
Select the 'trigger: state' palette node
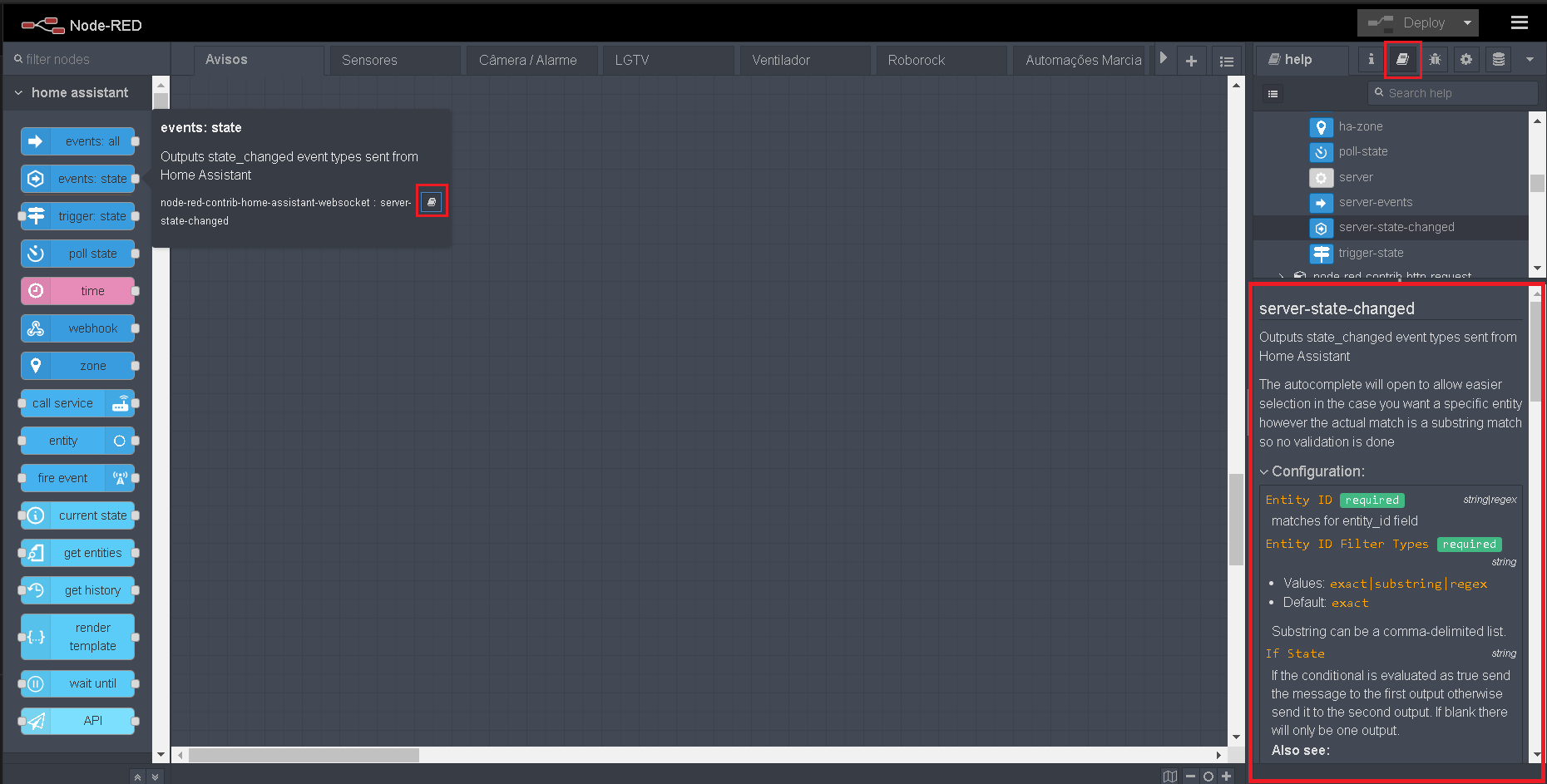78,216
